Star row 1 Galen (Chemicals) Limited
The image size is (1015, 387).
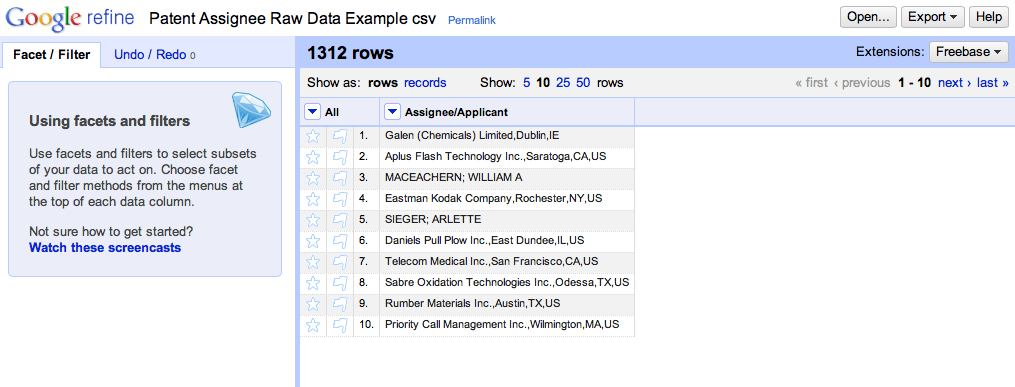(313, 136)
